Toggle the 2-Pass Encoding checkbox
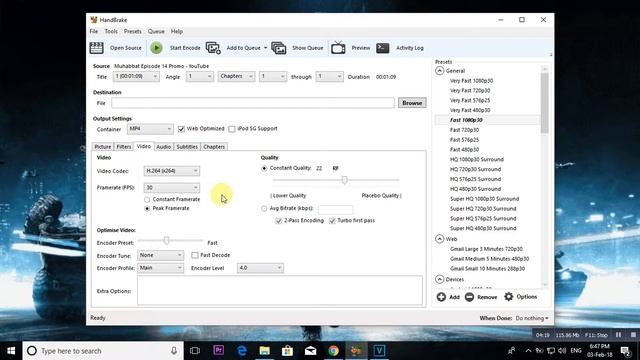640x360 pixels. pos(279,221)
